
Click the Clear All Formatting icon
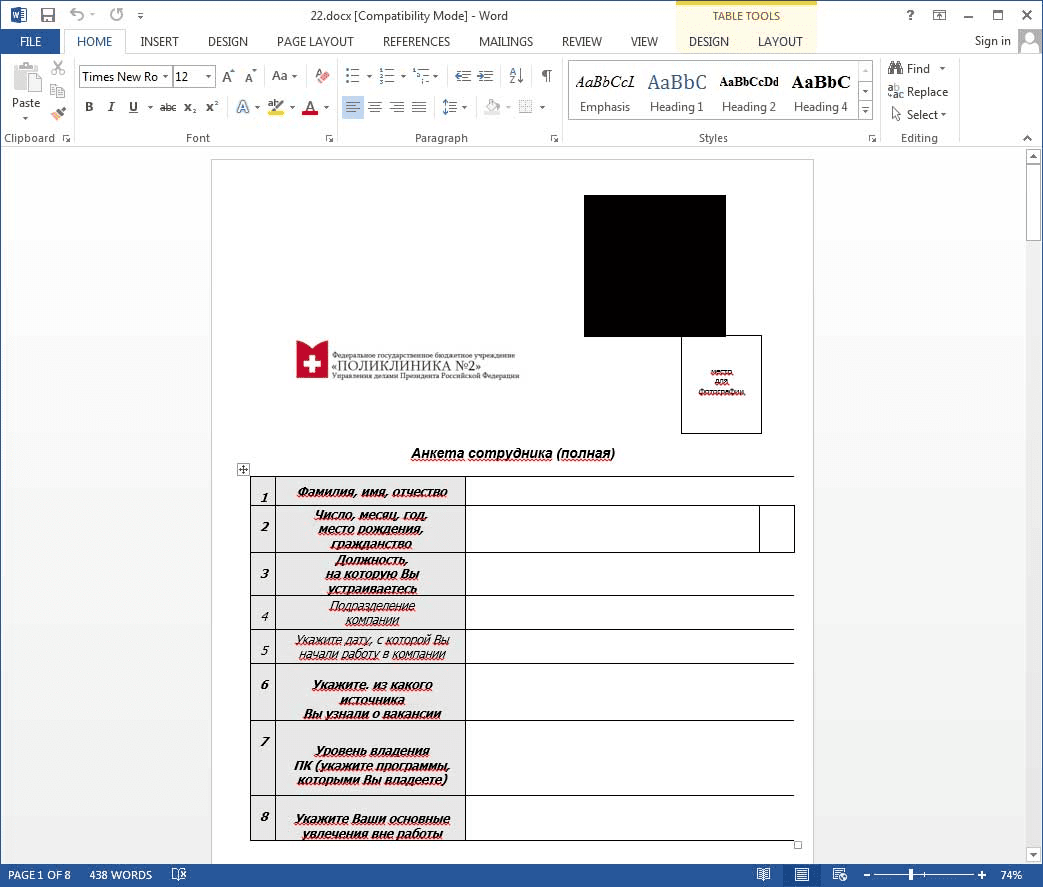point(321,76)
